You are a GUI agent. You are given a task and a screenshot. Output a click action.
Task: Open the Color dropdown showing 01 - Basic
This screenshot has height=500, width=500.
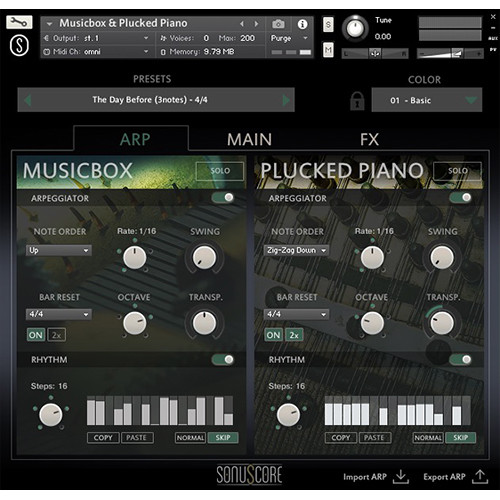pos(427,100)
